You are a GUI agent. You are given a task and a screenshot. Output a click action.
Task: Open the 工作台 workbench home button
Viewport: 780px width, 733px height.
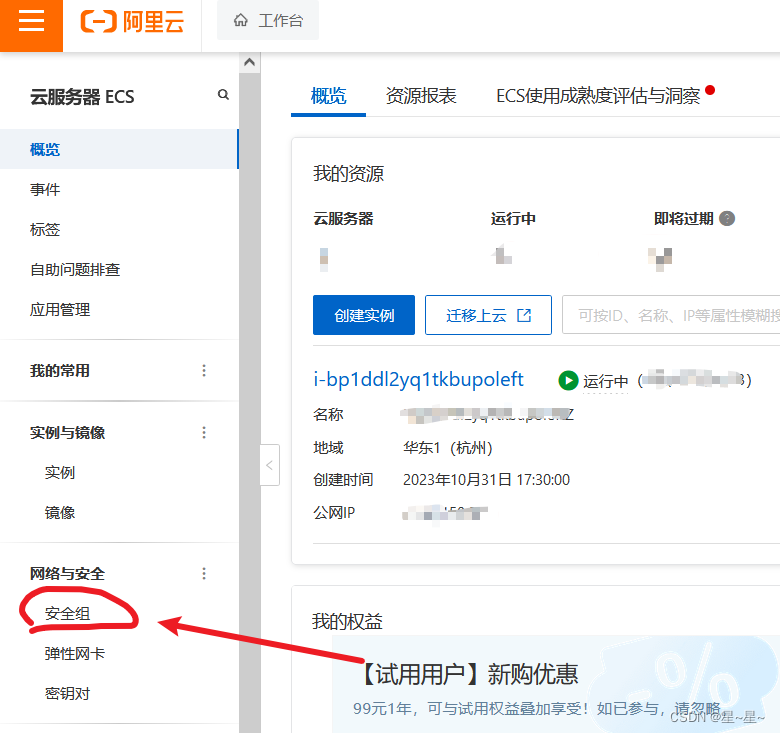pos(268,20)
